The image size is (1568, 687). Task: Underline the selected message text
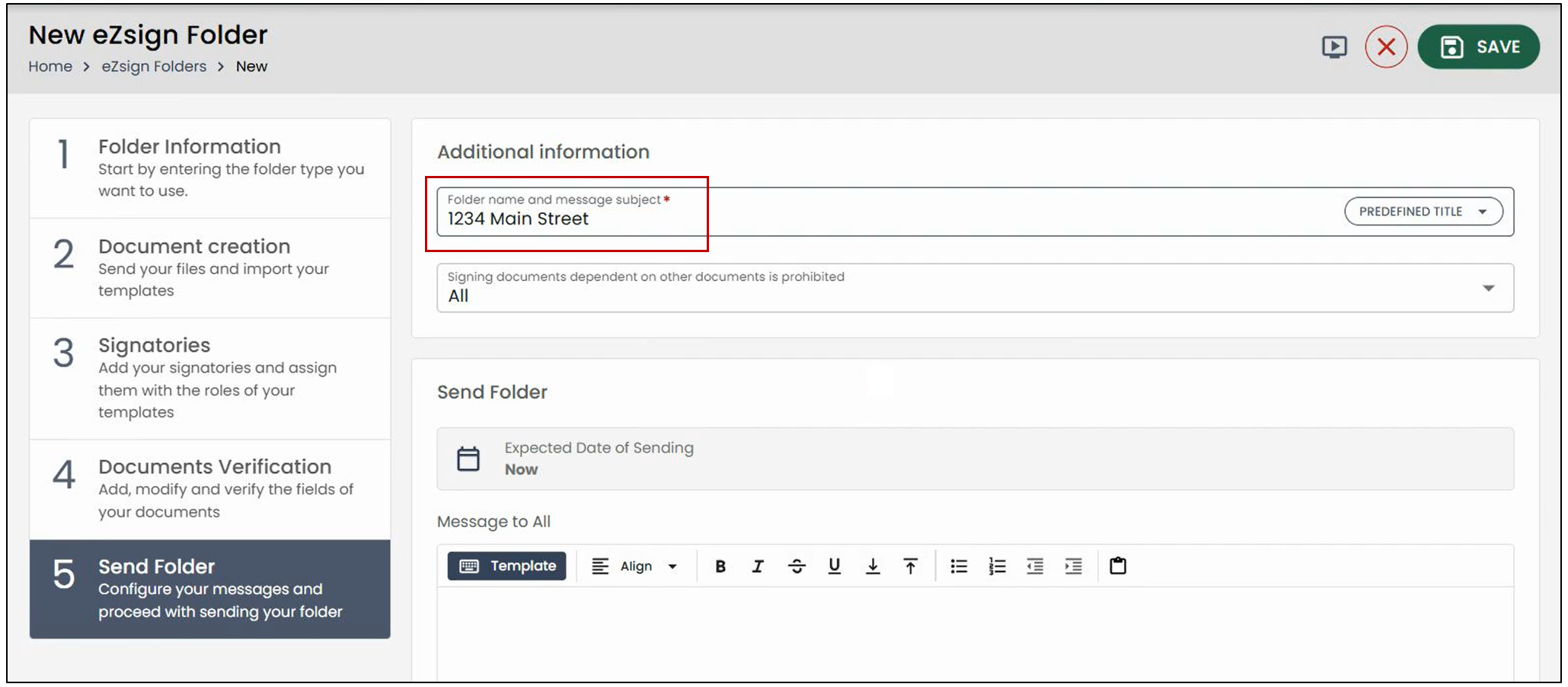(834, 566)
